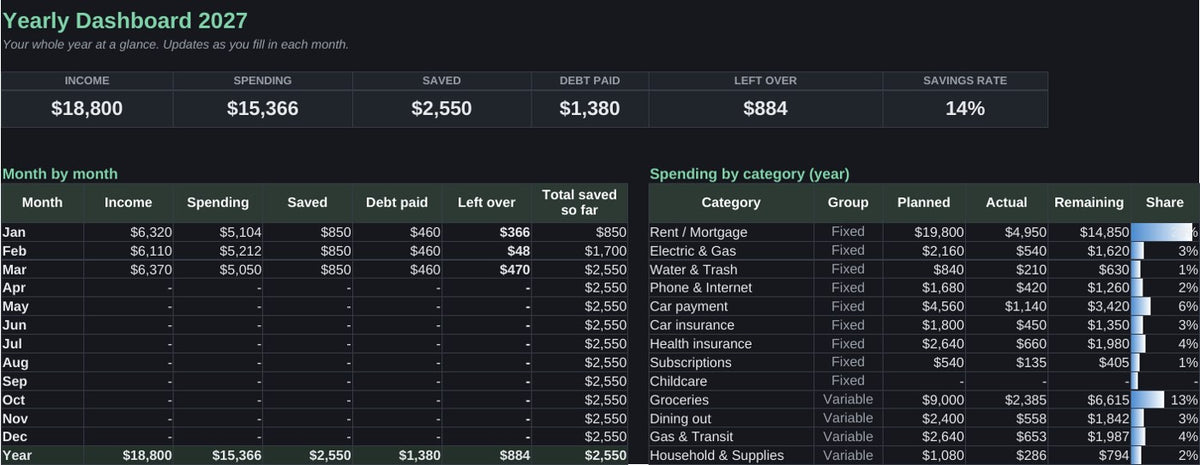
Task: Select the Groceries Variable group cell
Action: 848,400
